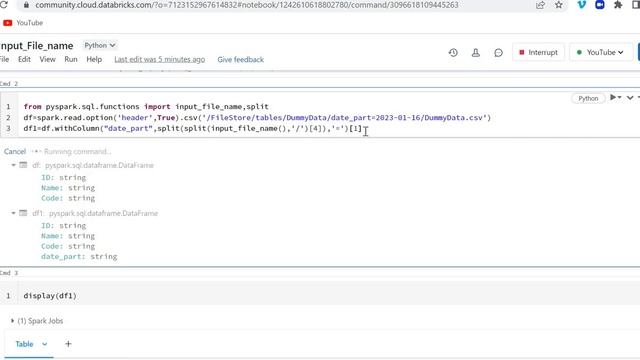Click code line 2 with the spark.read statement
Image resolution: width=640 pixels, height=360 pixels.
pyautogui.click(x=257, y=118)
